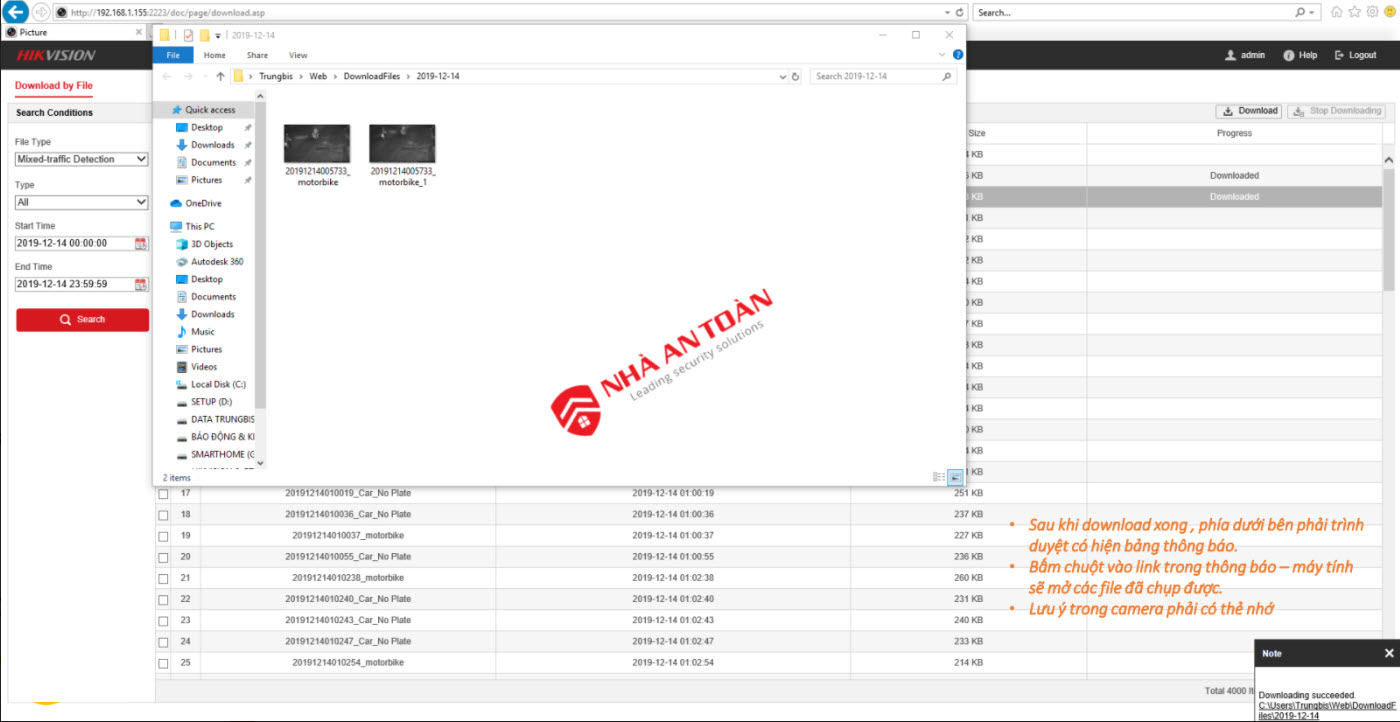
Task: Click the Up arrow in File Explorer
Action: tap(220, 76)
